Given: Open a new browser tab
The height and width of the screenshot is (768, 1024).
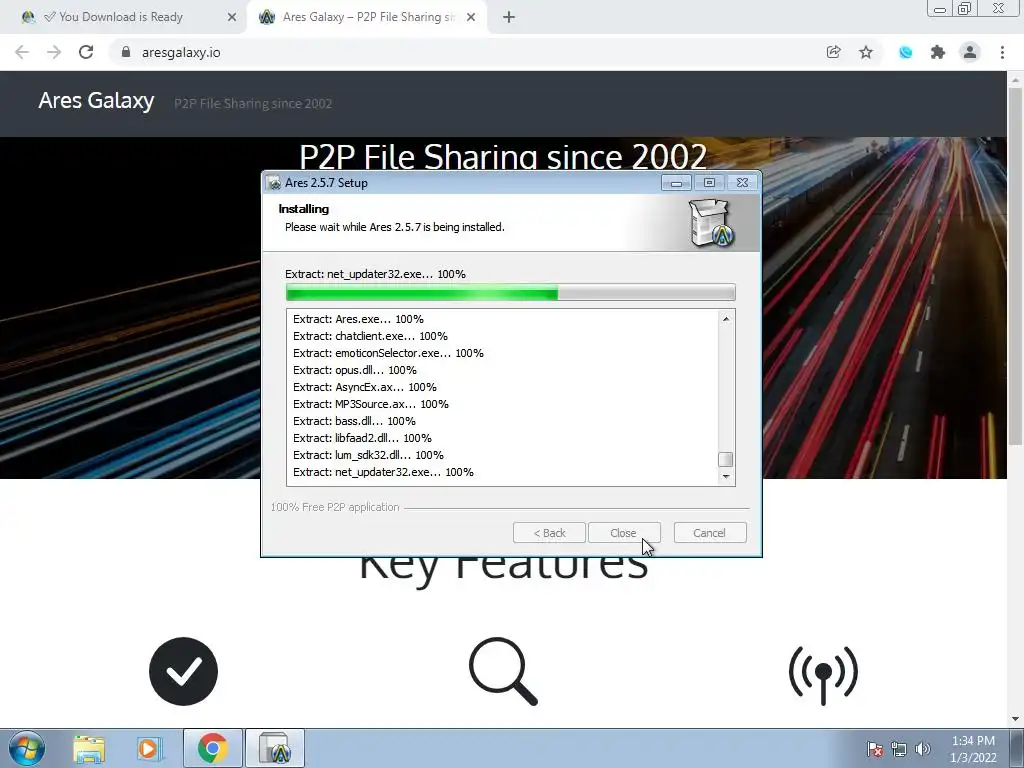Looking at the screenshot, I should [509, 17].
